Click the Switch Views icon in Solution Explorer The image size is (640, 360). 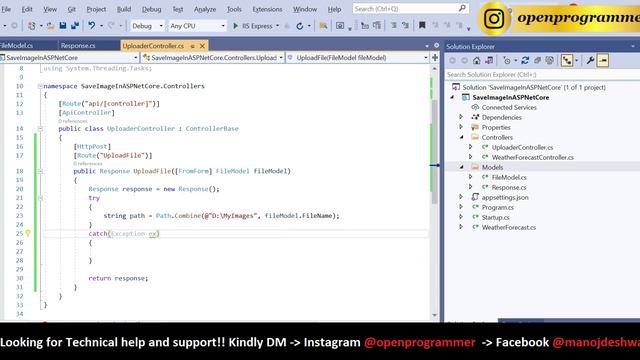(x=489, y=61)
